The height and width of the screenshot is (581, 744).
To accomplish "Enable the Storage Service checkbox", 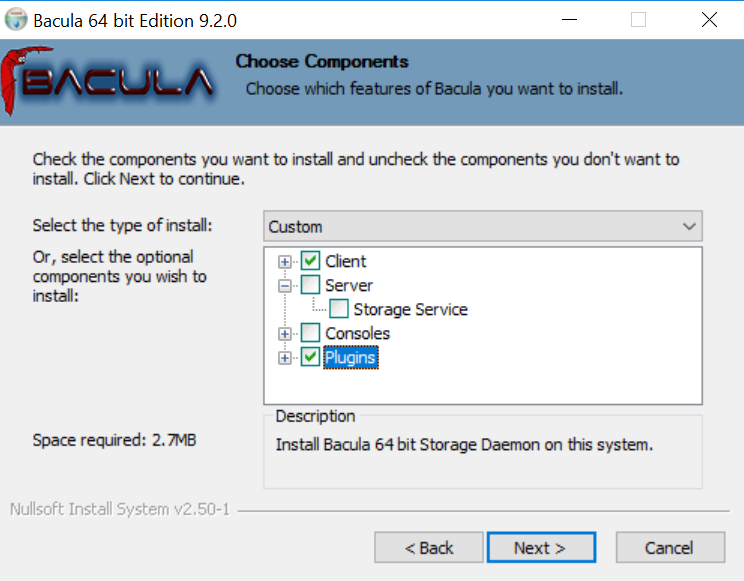I will tap(339, 309).
